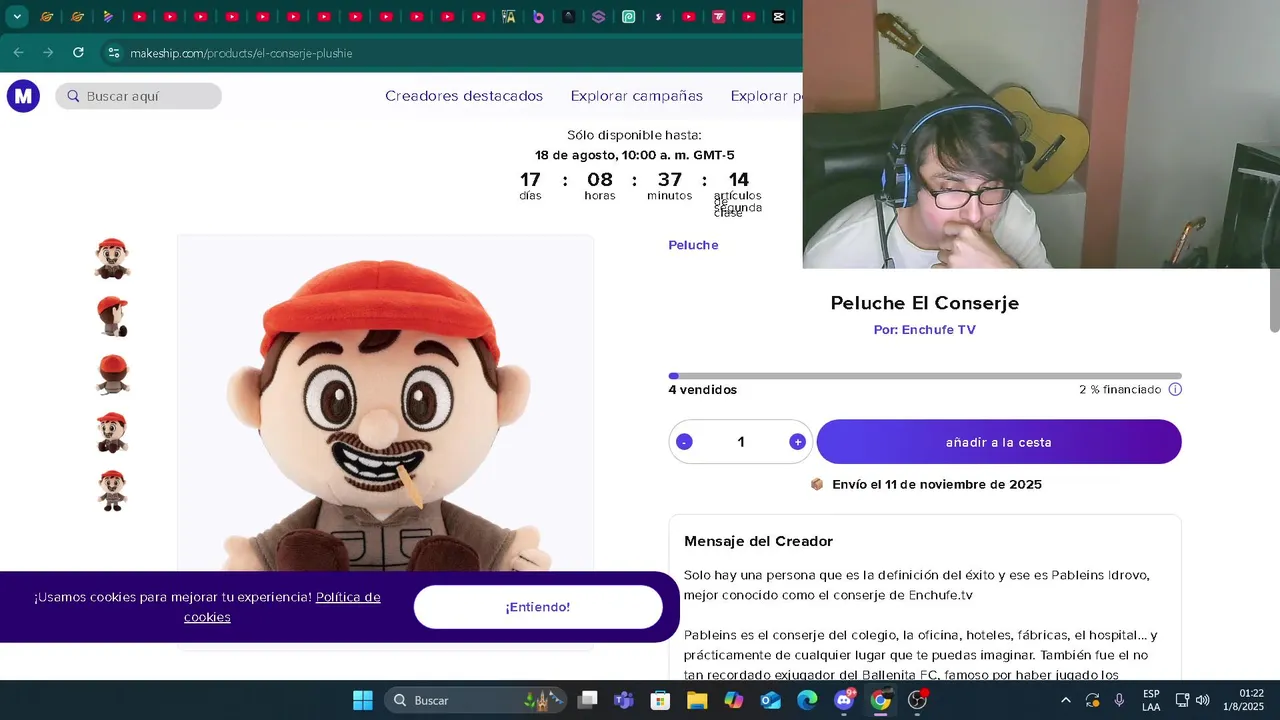Open the Makeship 'M' home logo
1280x720 pixels.
(x=23, y=96)
